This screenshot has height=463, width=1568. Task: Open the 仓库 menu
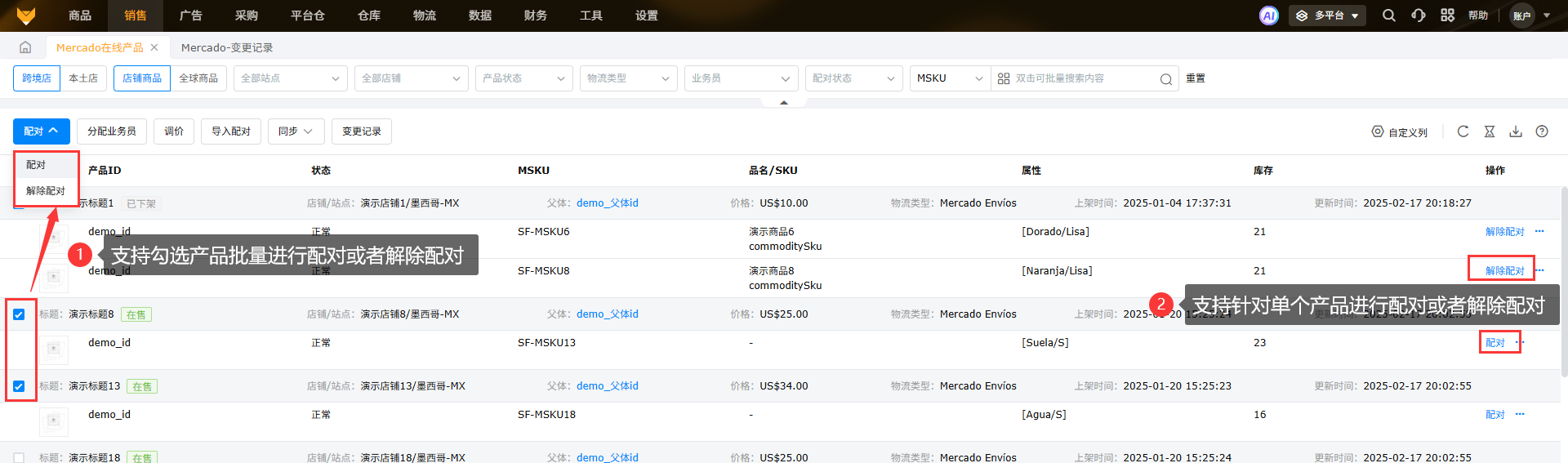(x=369, y=16)
